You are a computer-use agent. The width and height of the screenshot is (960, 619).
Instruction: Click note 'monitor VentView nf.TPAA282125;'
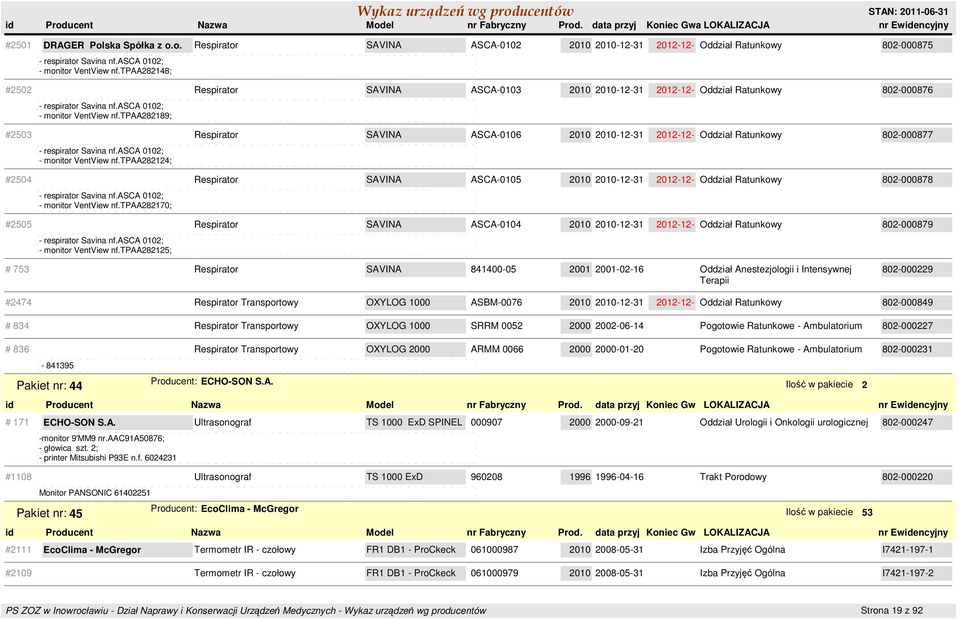click(107, 250)
